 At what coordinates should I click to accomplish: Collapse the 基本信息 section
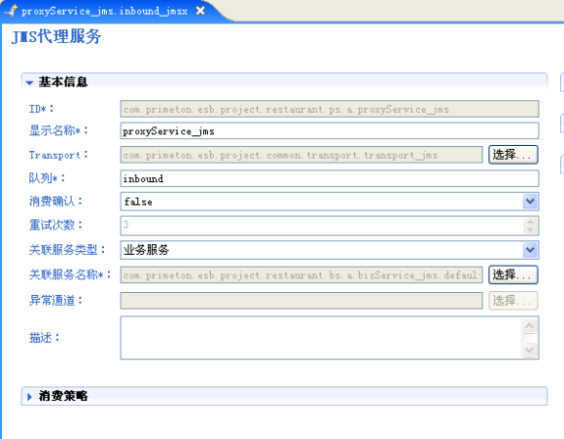(29, 82)
